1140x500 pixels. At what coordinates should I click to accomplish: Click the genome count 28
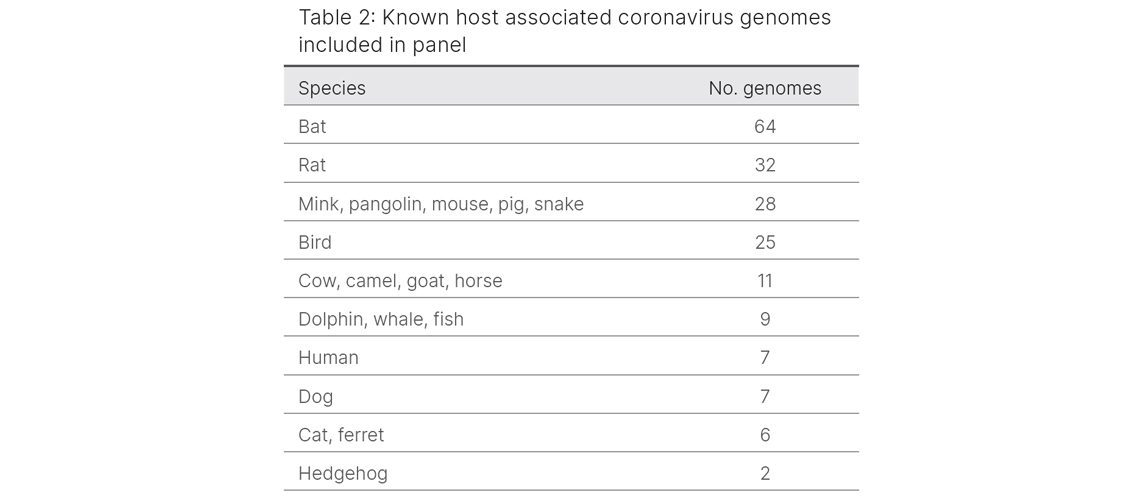click(x=765, y=204)
